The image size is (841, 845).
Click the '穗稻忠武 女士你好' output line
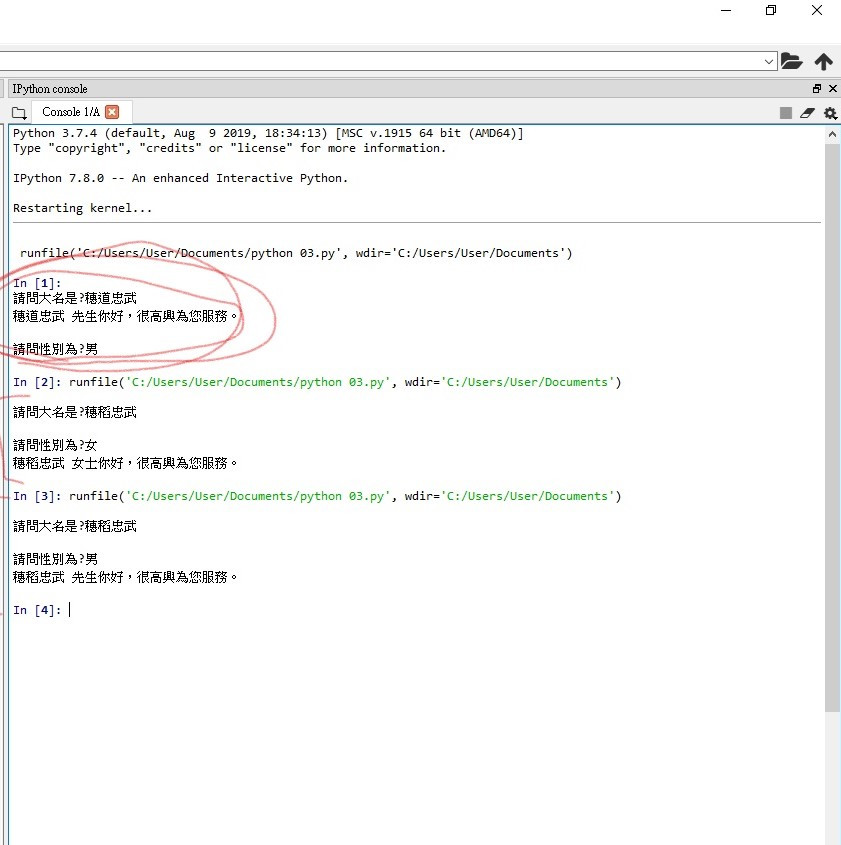coord(125,463)
